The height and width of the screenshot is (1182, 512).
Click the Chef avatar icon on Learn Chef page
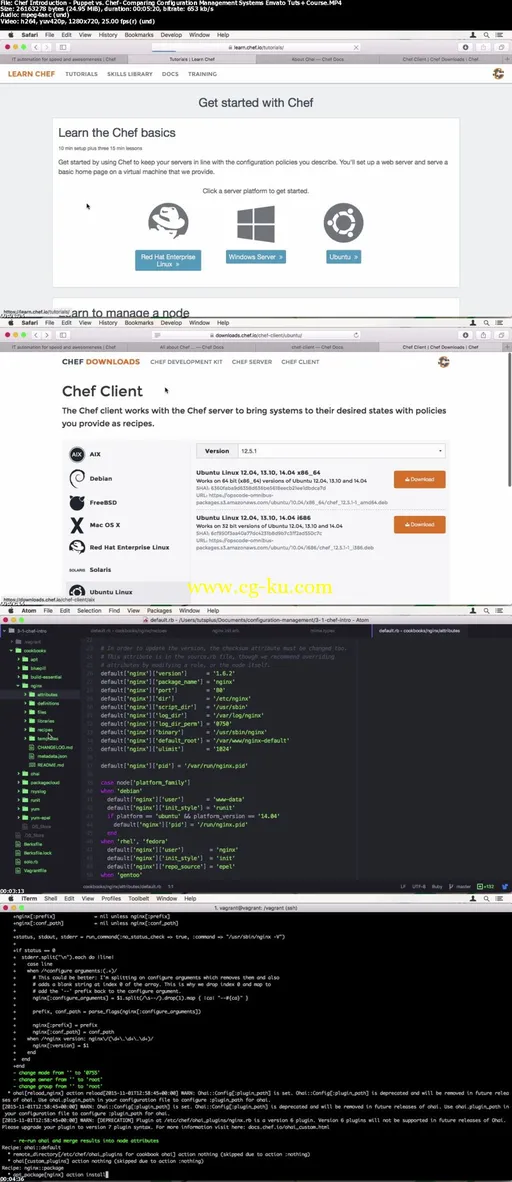click(x=498, y=73)
